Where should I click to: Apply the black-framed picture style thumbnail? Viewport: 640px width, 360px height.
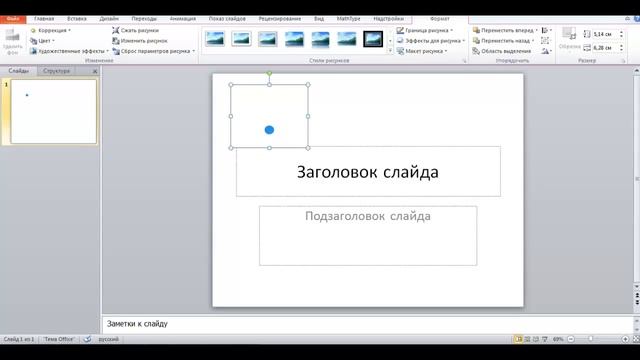[x=373, y=39]
